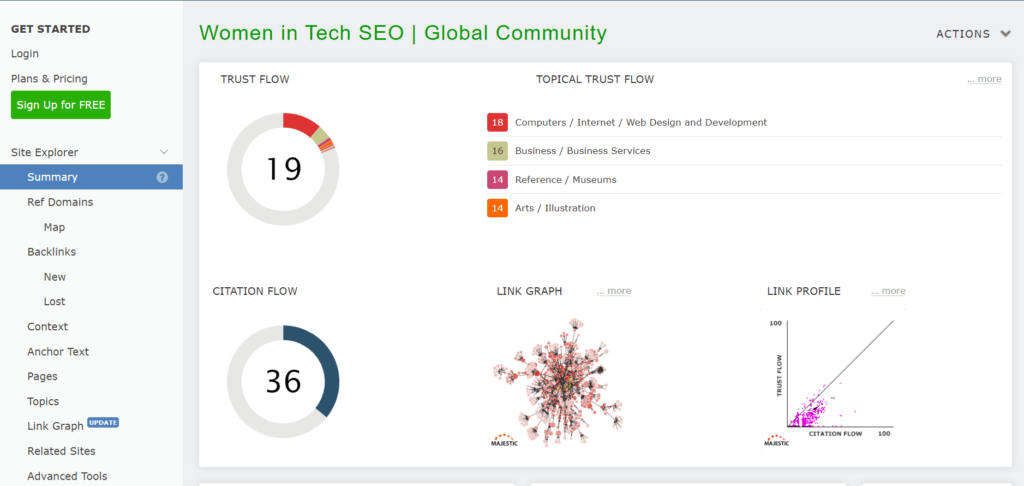The height and width of the screenshot is (486, 1024).
Task: Click the Trust Flow donut chart
Action: click(283, 169)
